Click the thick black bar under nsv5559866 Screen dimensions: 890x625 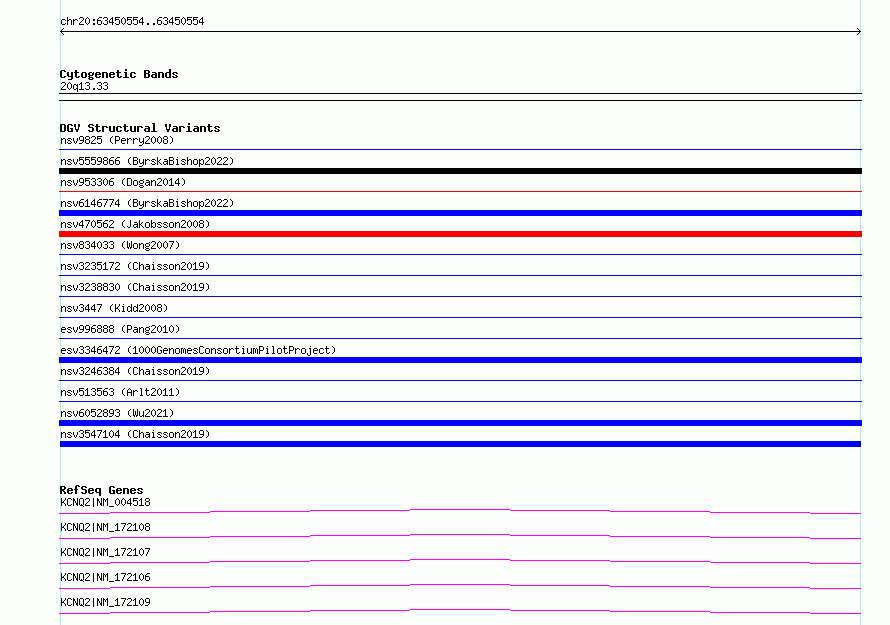pyautogui.click(x=460, y=171)
